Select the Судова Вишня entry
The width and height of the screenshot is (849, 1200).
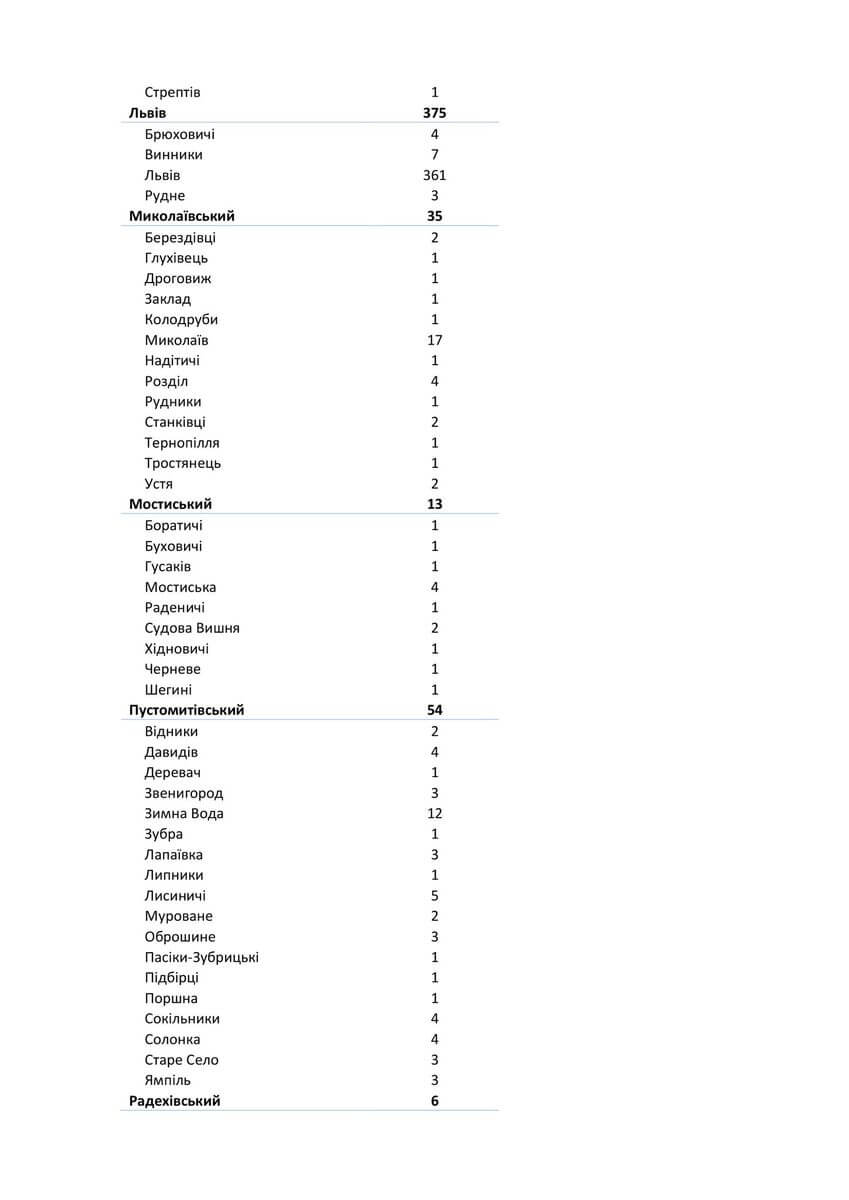[192, 628]
